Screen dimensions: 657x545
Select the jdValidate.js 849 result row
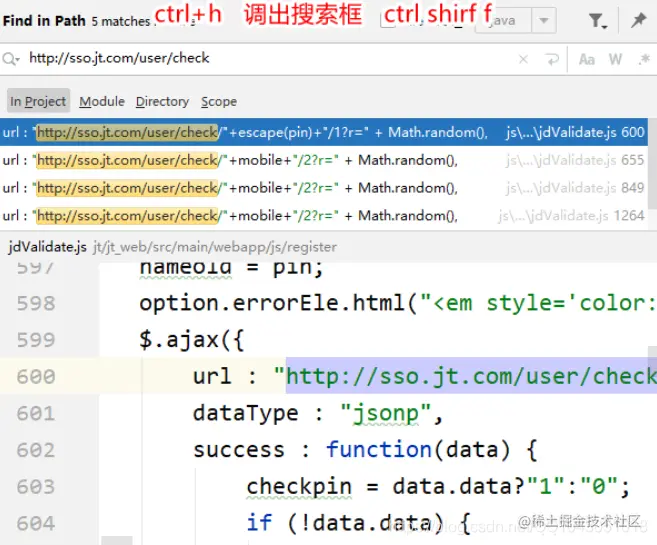323,188
